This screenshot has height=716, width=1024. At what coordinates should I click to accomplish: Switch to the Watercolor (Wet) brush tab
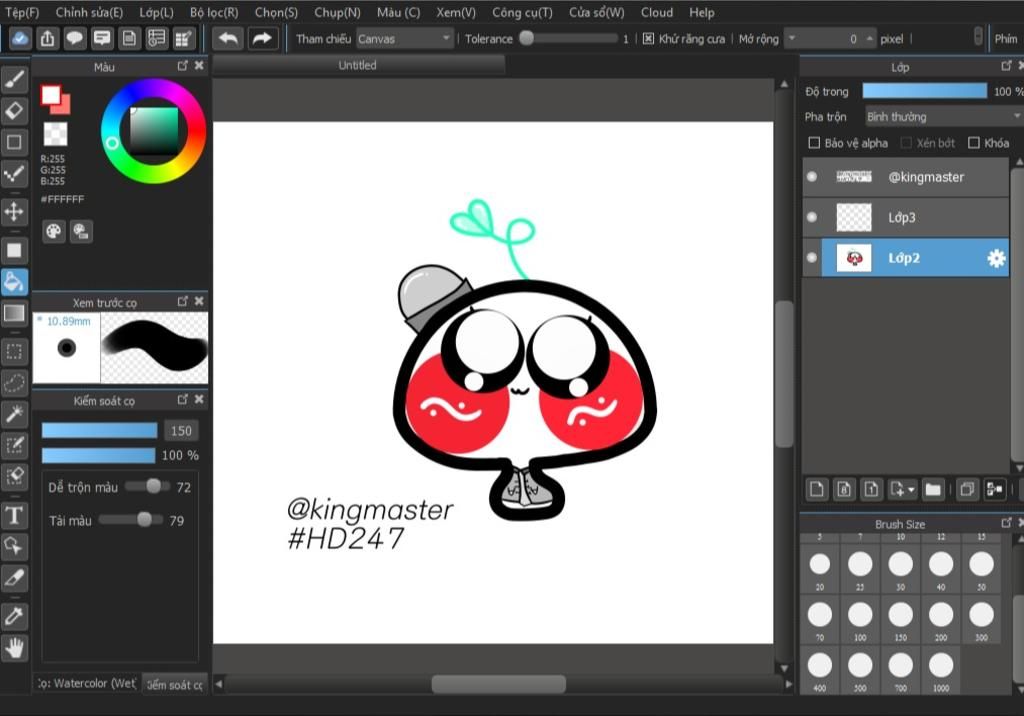(x=86, y=683)
